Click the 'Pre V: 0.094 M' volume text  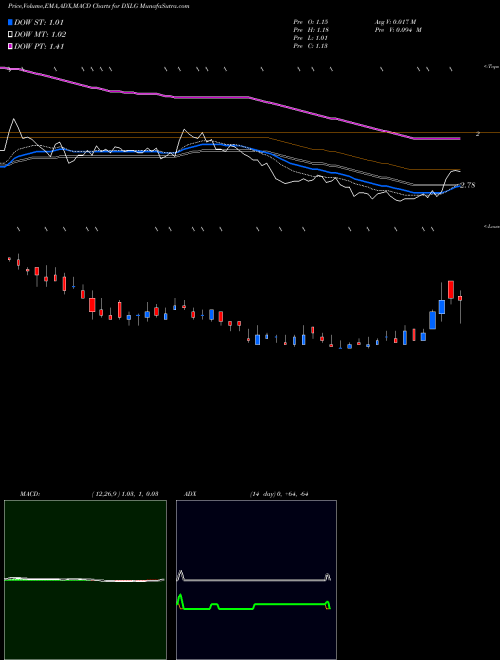coord(398,30)
